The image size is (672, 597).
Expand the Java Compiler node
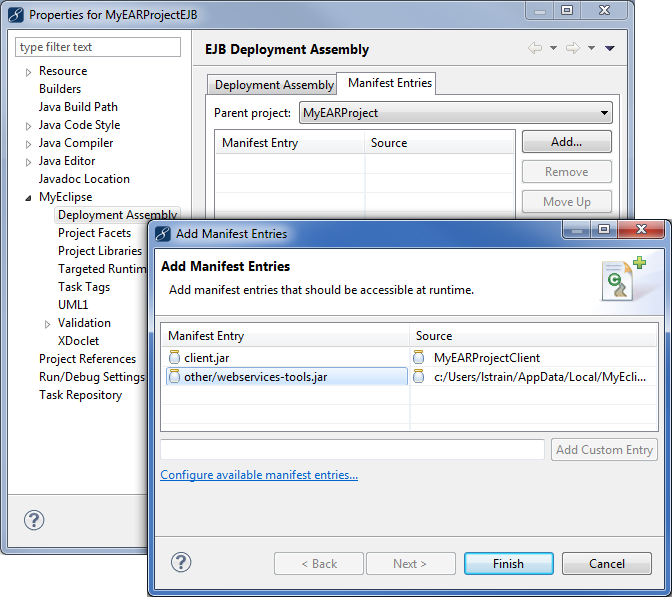pyautogui.click(x=28, y=144)
